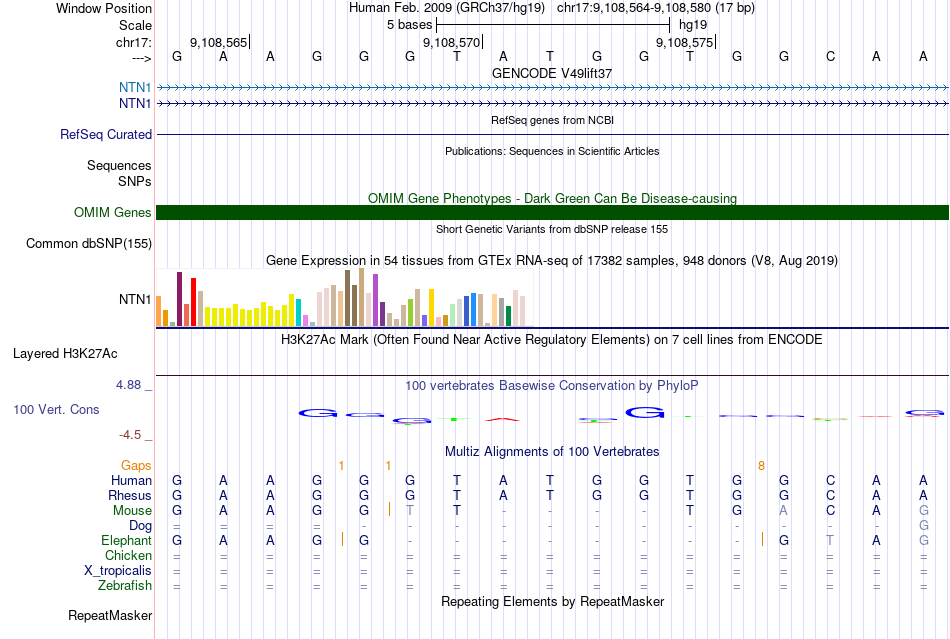Click the Human alignment row label
This screenshot has height=639, width=950.
coord(131,480)
